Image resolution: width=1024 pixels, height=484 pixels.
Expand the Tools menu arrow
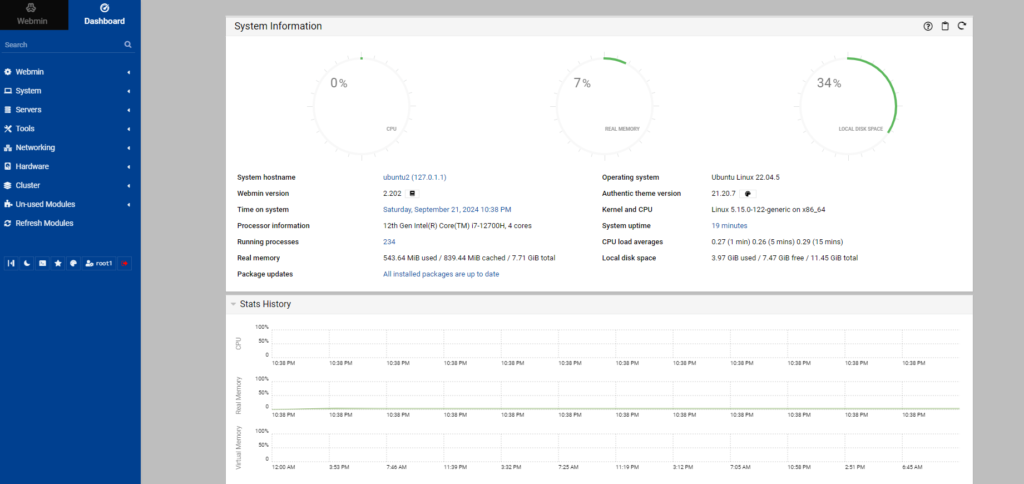pos(129,129)
